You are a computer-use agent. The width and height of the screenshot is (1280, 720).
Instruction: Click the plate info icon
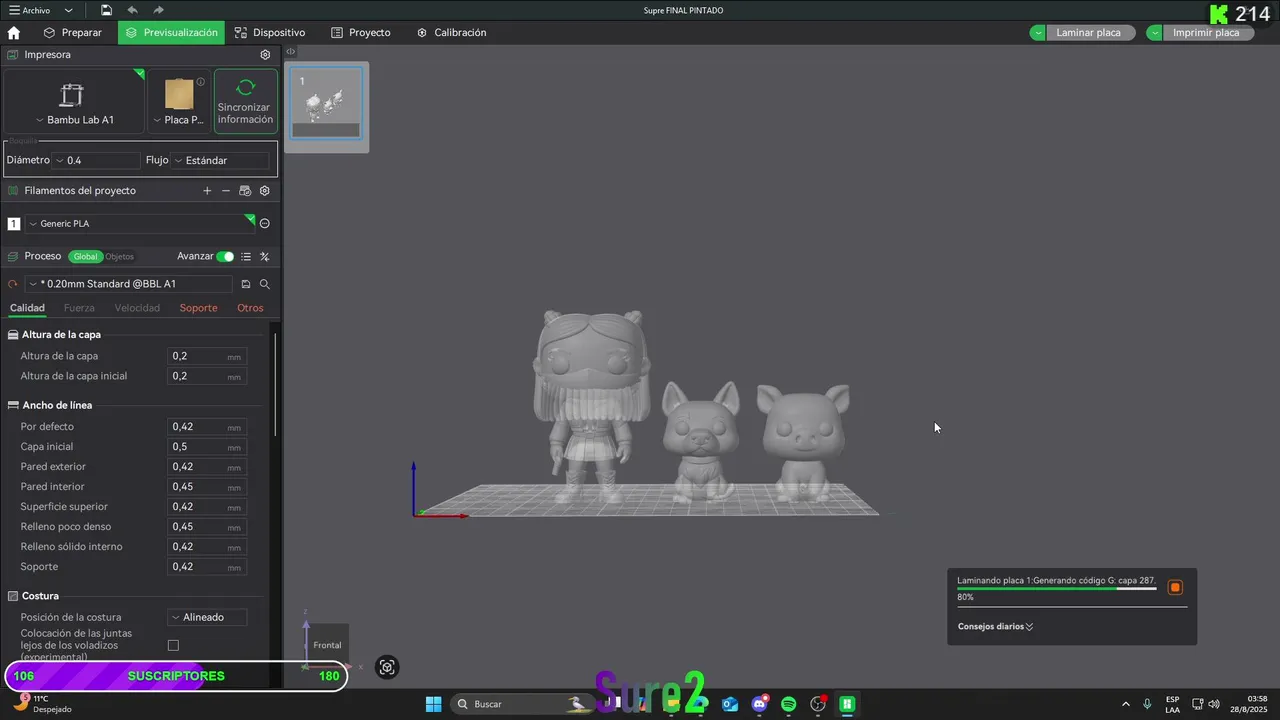201,82
